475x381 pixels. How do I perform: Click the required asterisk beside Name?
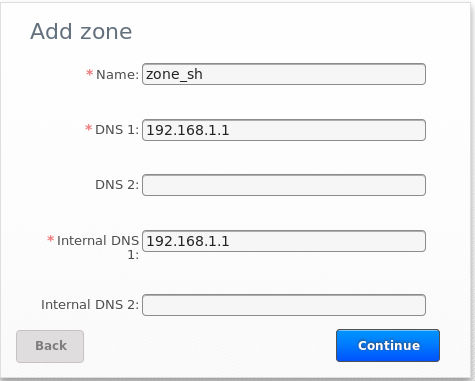pyautogui.click(x=89, y=73)
